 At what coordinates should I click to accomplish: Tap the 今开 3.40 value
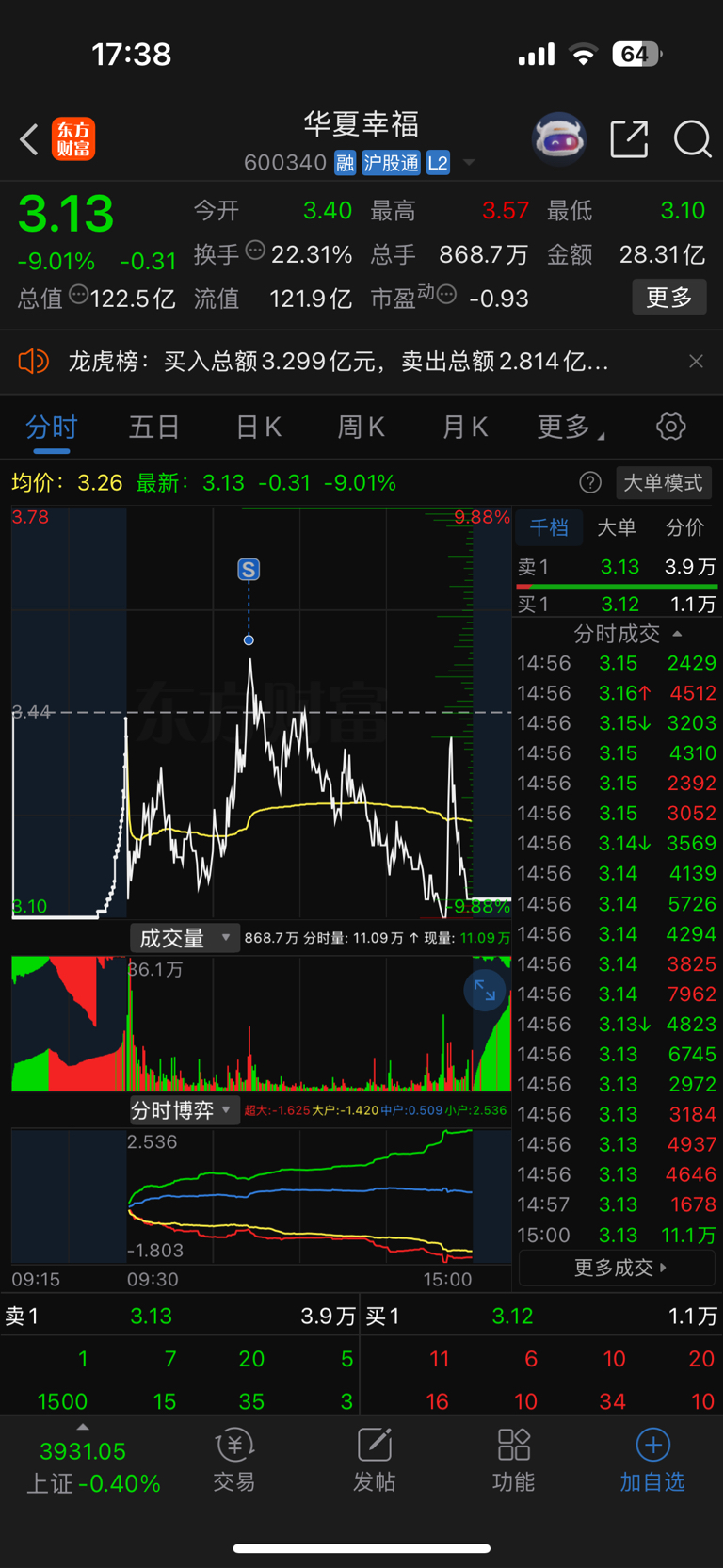click(328, 210)
